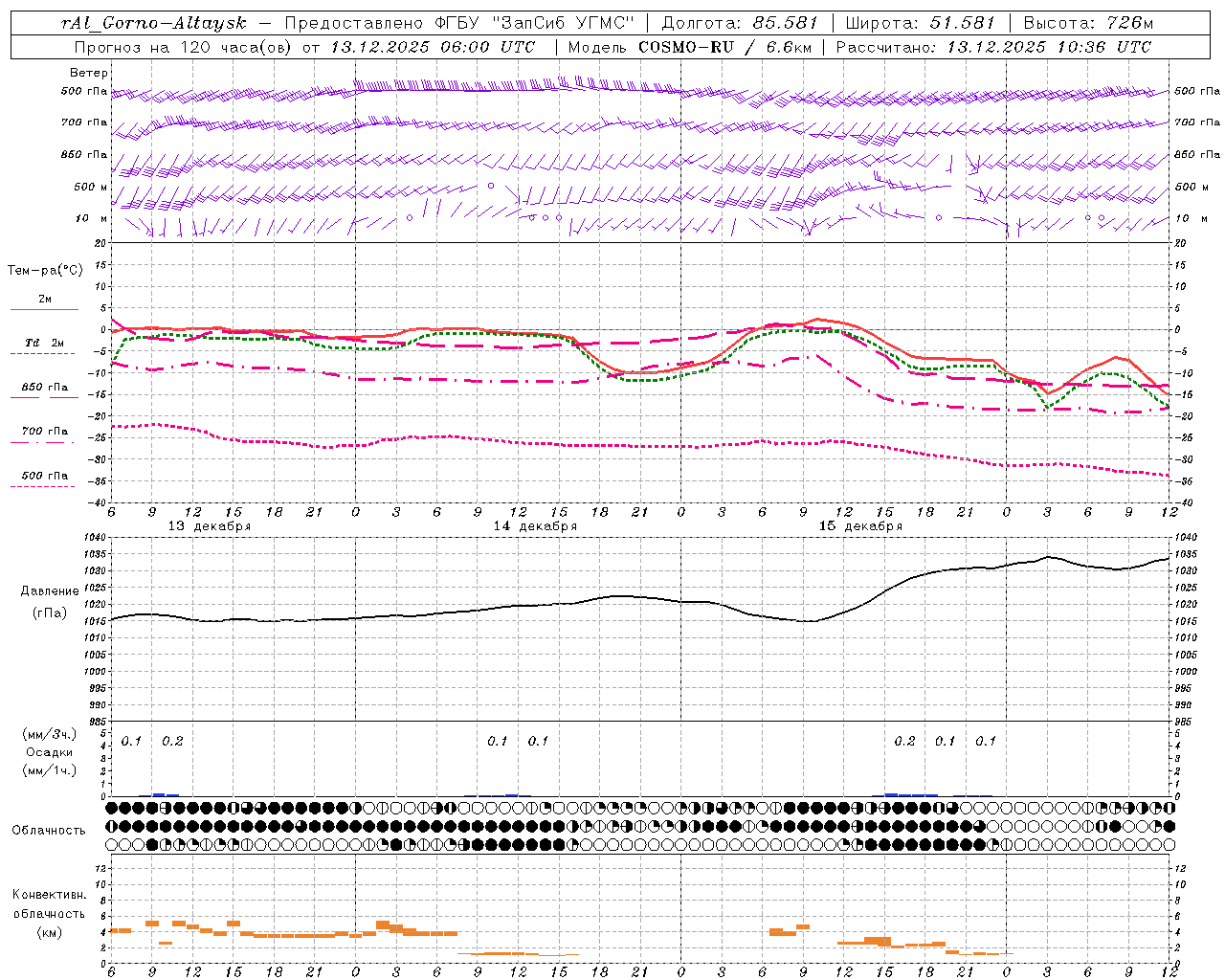Click the right-side 10 м wind level label
This screenshot has height=980, width=1225.
(x=1191, y=218)
